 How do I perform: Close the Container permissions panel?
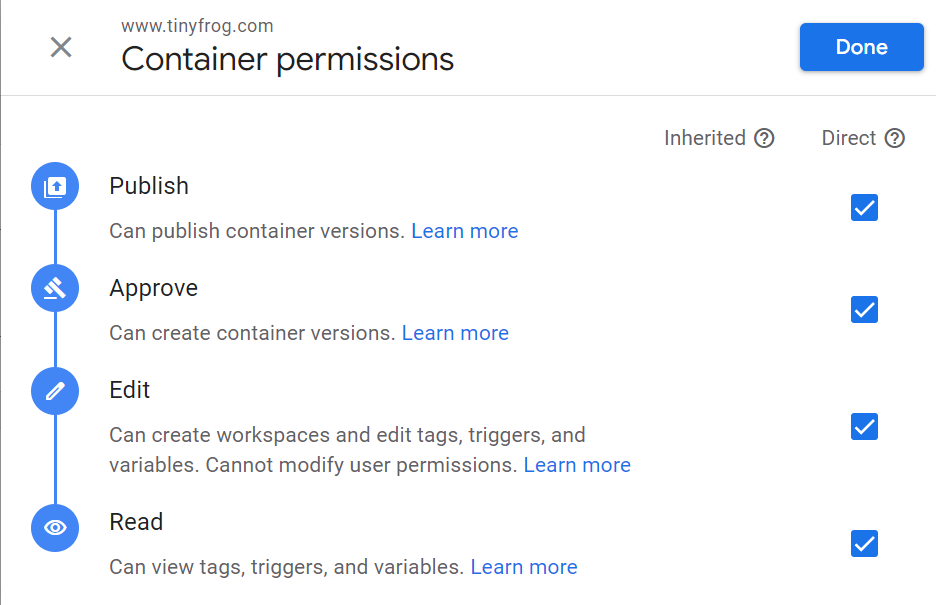coord(61,47)
